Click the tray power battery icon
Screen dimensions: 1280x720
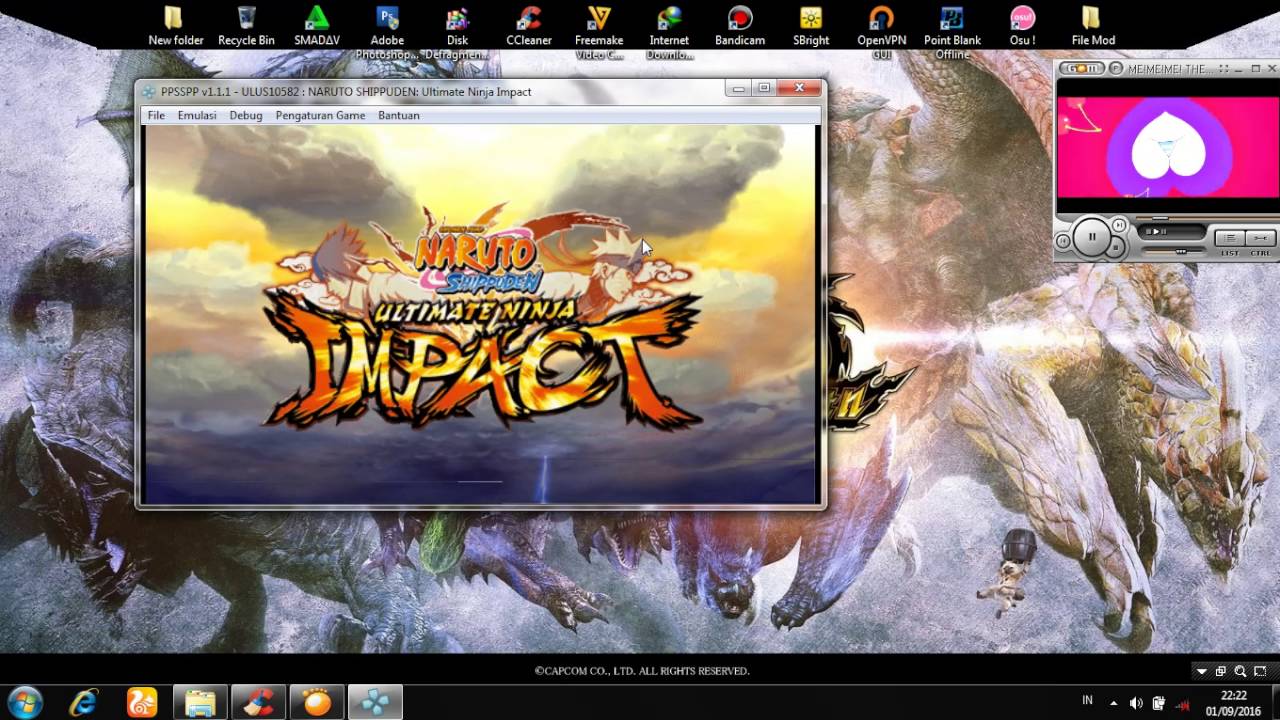click(1159, 703)
